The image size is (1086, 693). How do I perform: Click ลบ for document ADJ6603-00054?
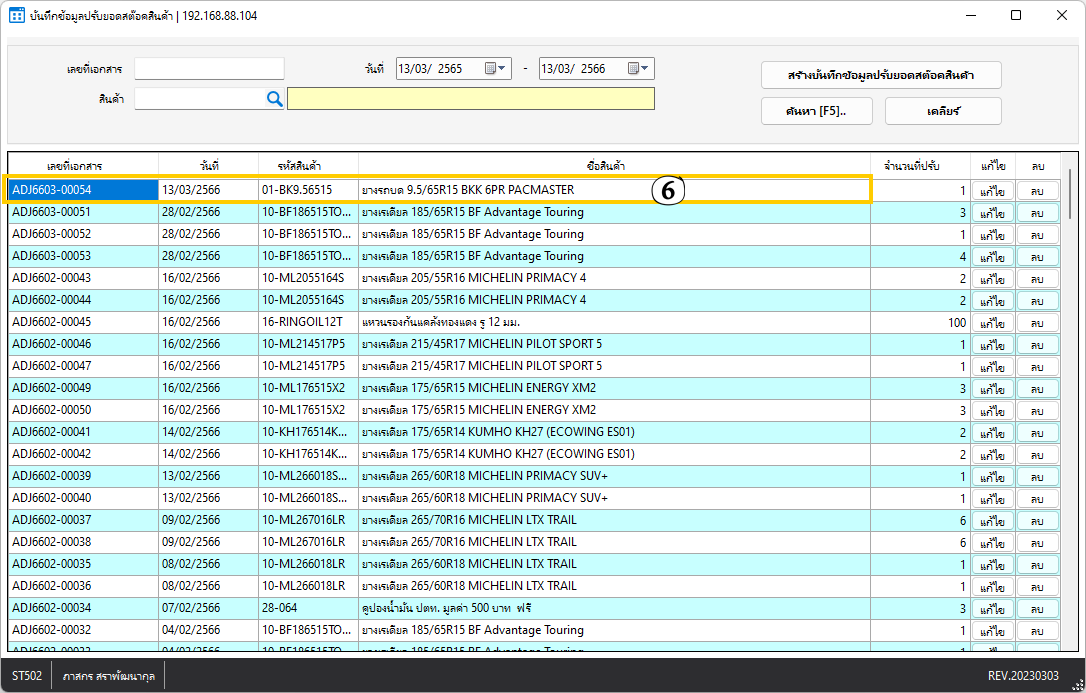[x=1037, y=190]
